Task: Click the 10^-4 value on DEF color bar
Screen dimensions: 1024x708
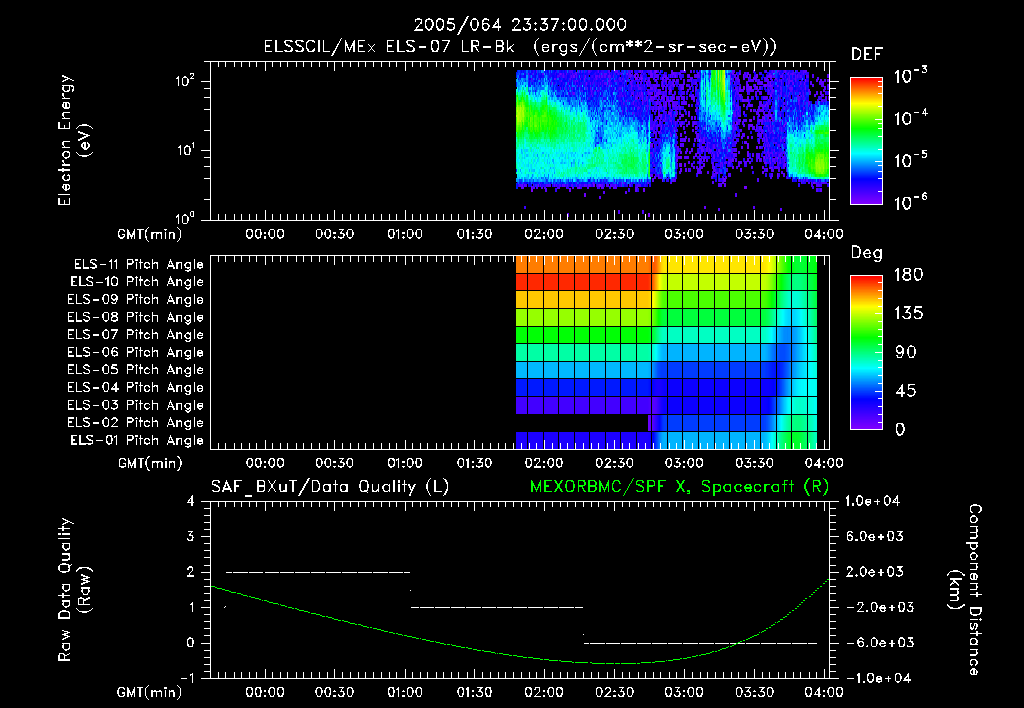Action: [910, 118]
